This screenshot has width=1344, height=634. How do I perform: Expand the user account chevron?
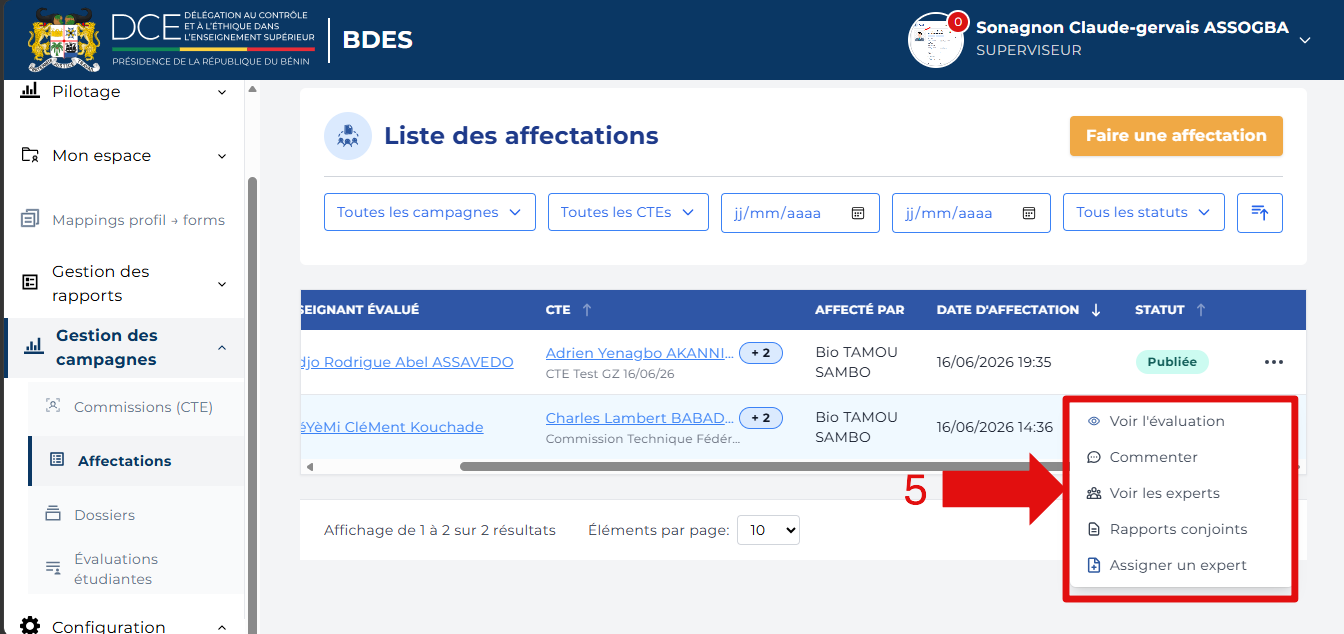[1304, 40]
